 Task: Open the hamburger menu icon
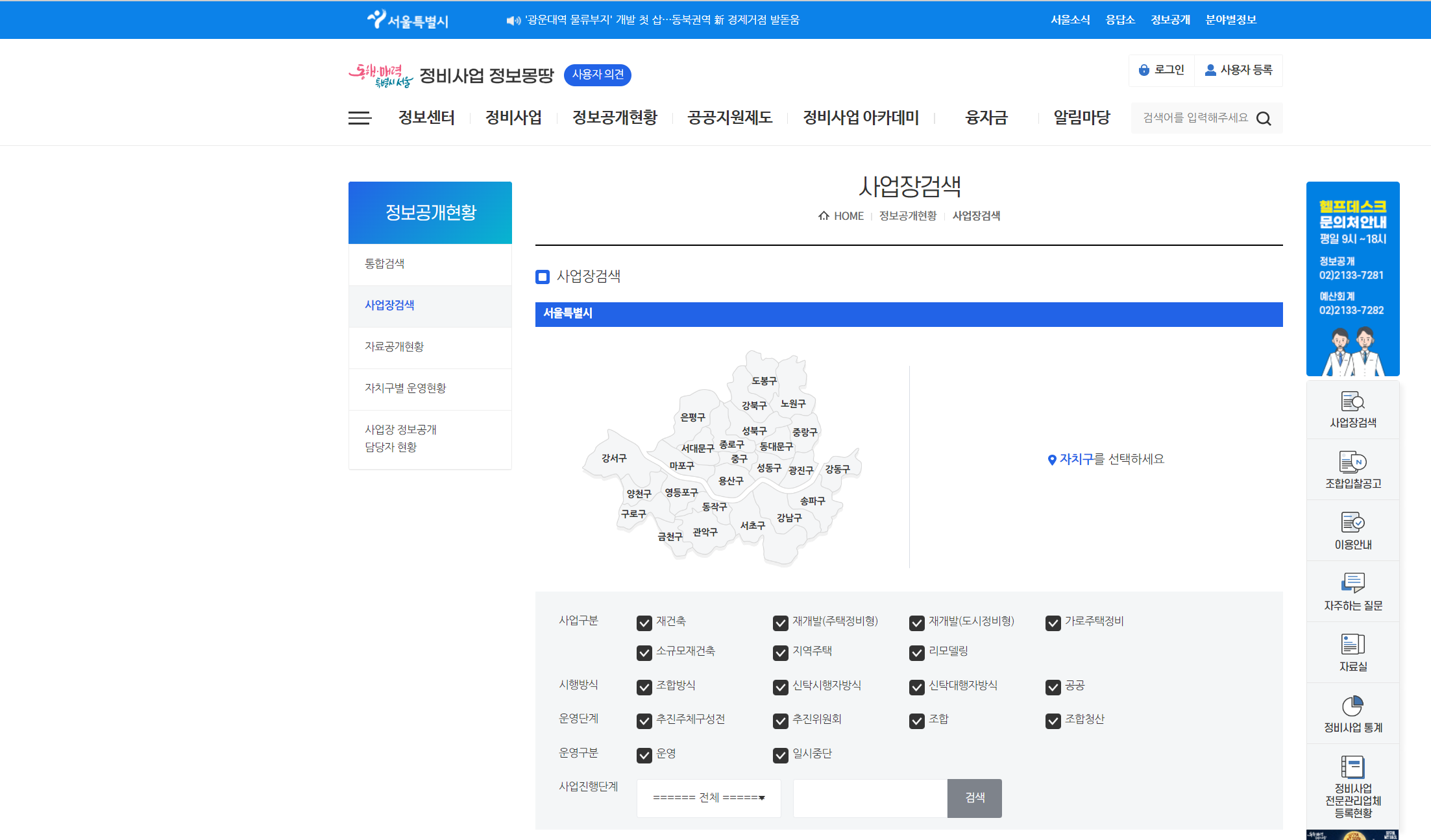pyautogui.click(x=360, y=117)
